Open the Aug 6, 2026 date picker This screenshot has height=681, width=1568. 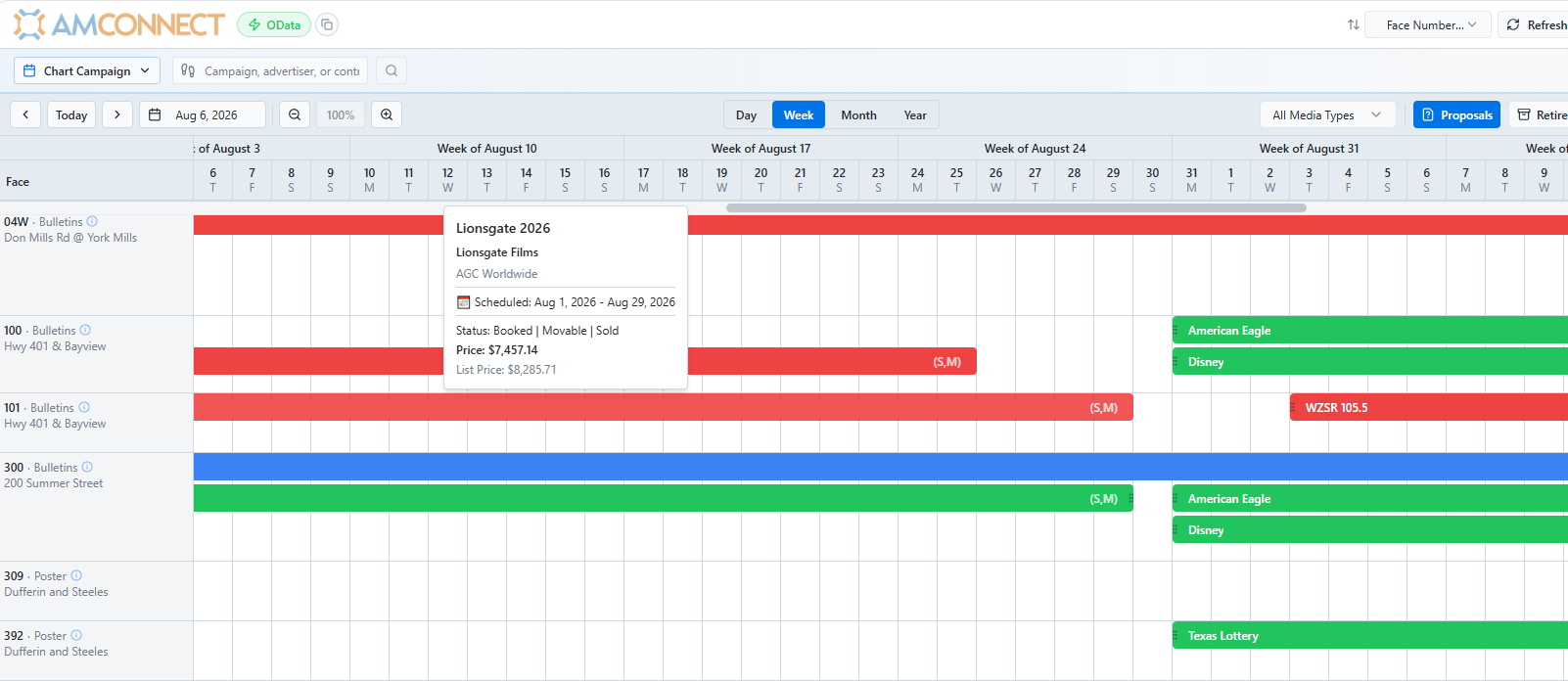pos(203,114)
